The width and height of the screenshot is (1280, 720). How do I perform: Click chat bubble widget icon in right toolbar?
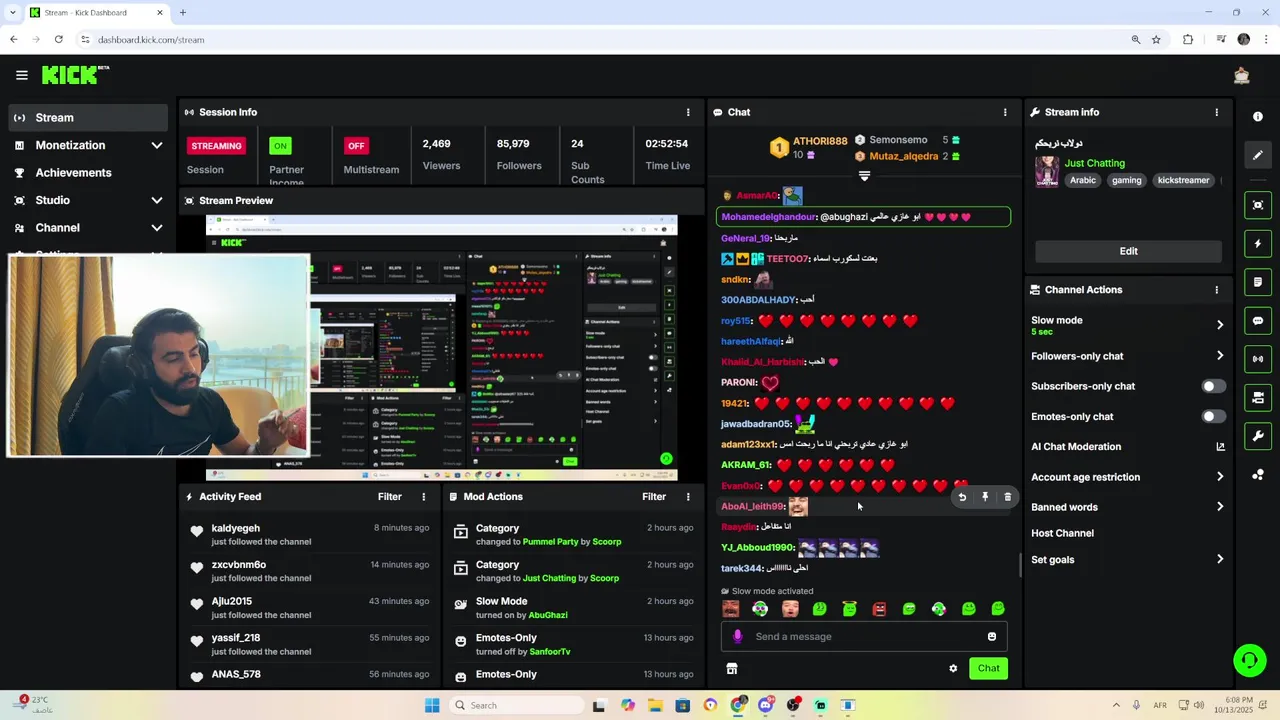pos(1258,321)
